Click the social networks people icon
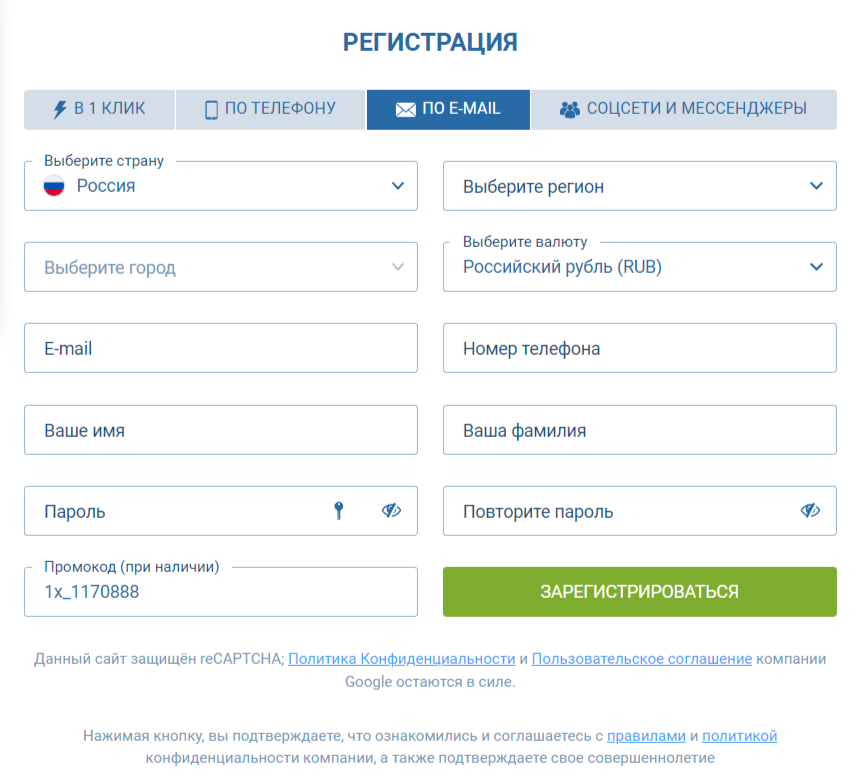 569,110
